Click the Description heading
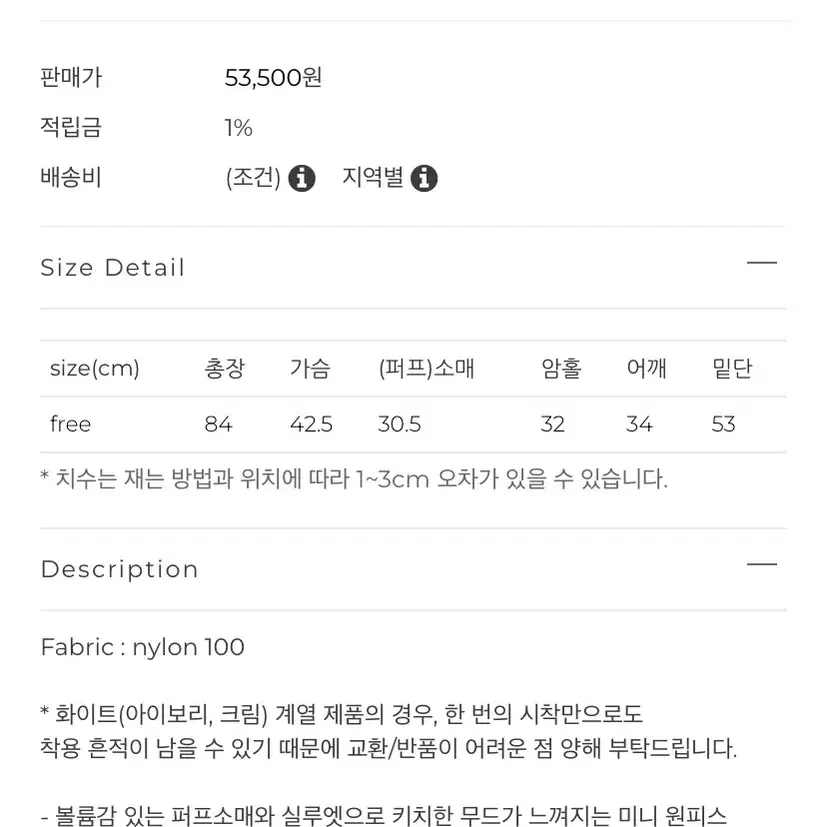This screenshot has height=827, width=827. (120, 569)
